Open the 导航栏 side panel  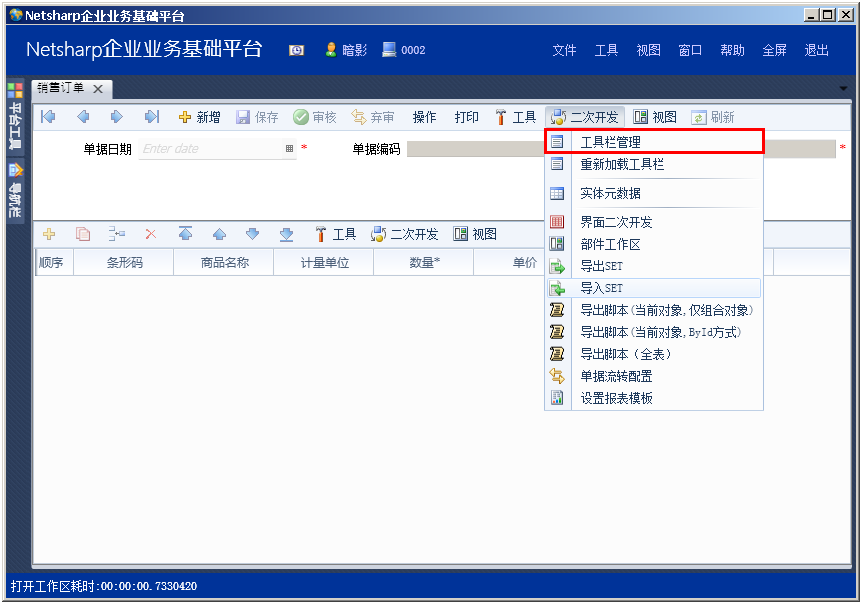click(x=15, y=191)
